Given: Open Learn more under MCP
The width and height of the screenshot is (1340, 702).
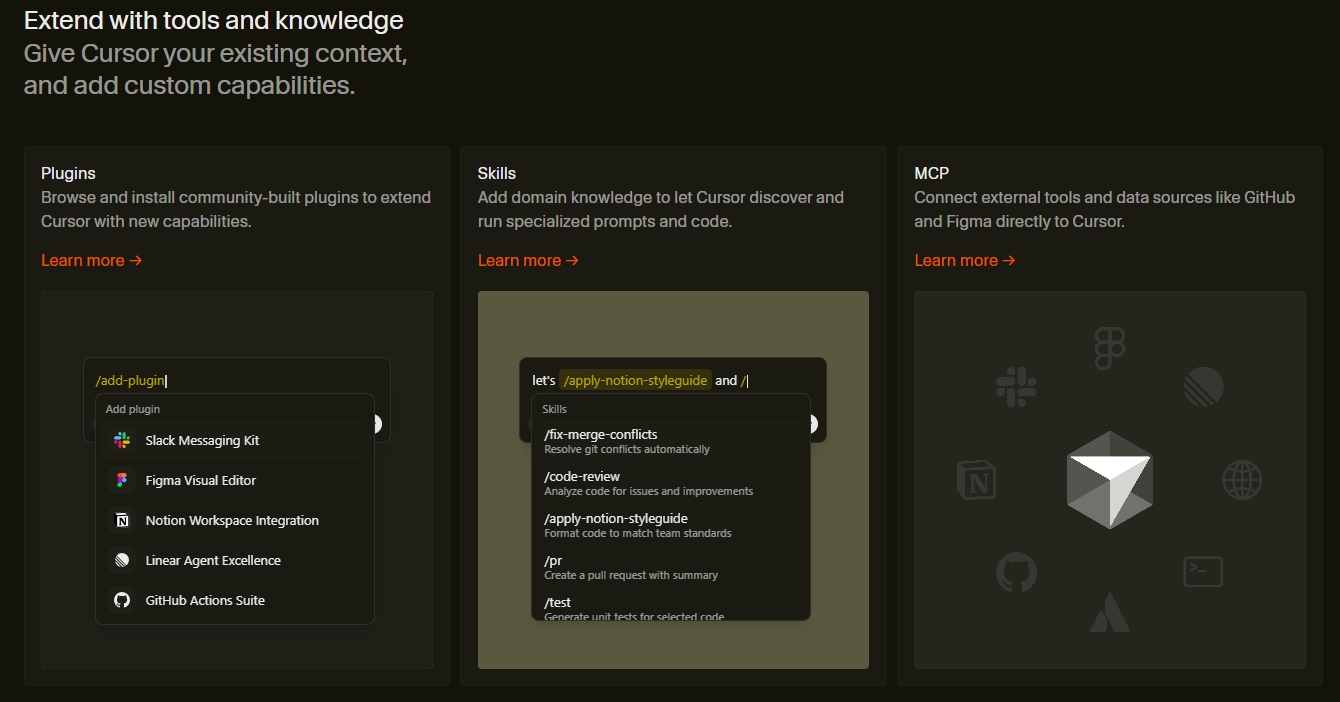Looking at the screenshot, I should point(965,260).
